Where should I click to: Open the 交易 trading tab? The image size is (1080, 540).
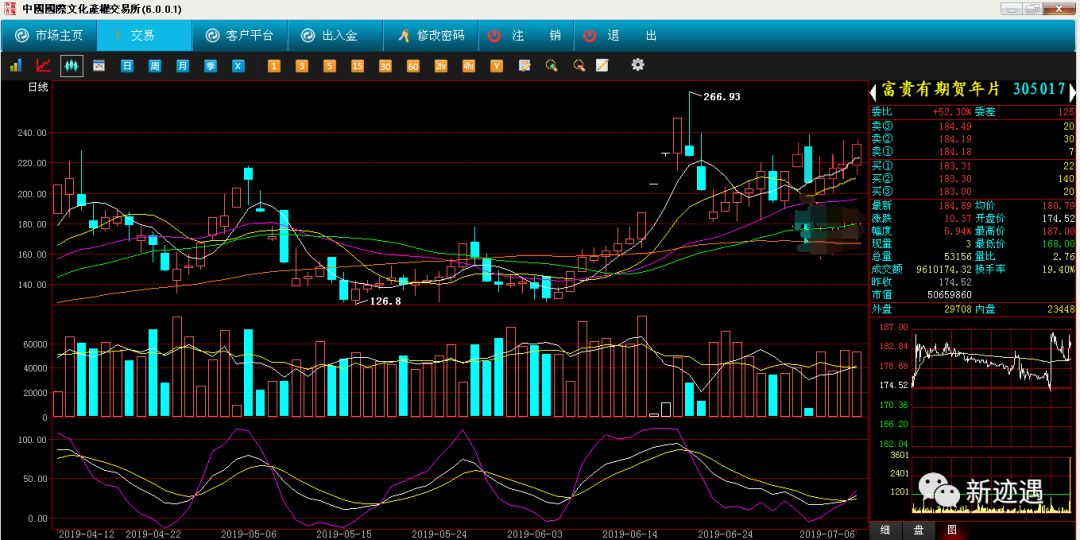144,35
